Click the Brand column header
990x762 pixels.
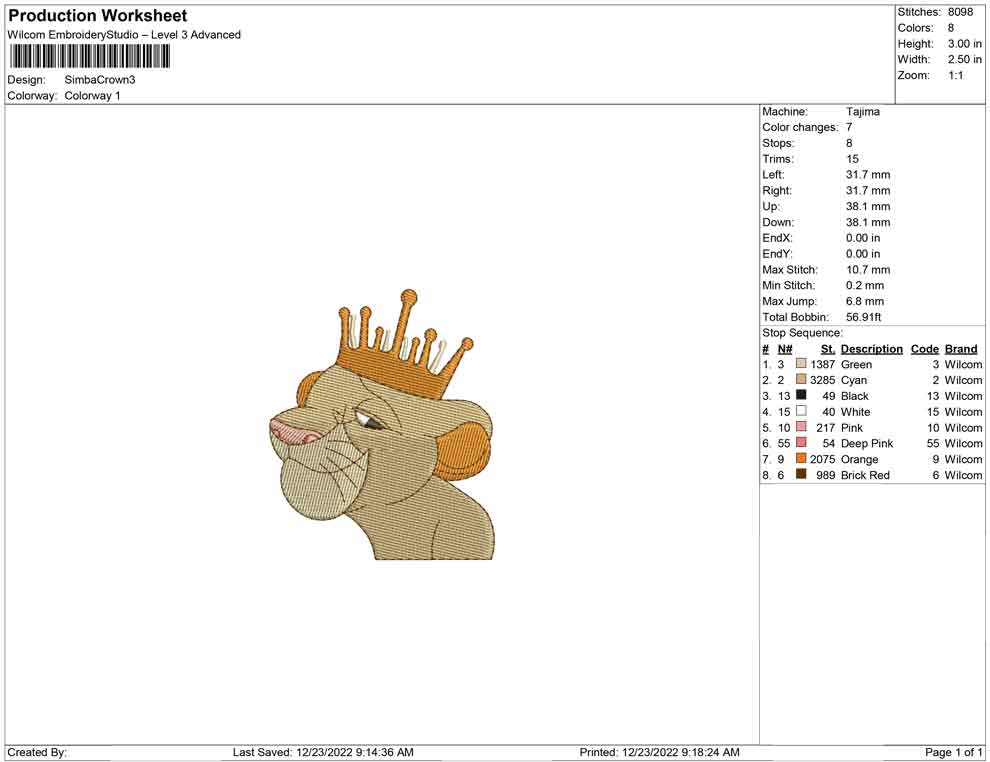click(x=960, y=348)
